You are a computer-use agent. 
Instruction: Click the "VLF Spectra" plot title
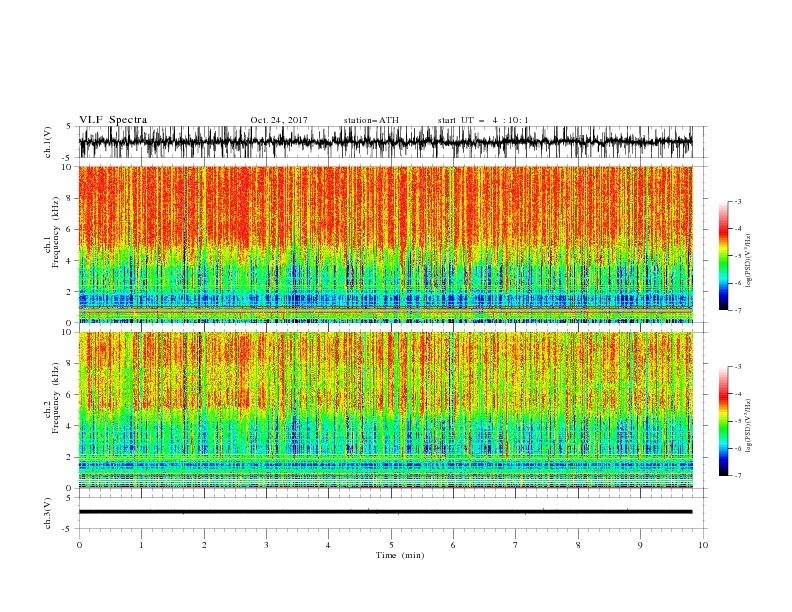pyautogui.click(x=113, y=120)
